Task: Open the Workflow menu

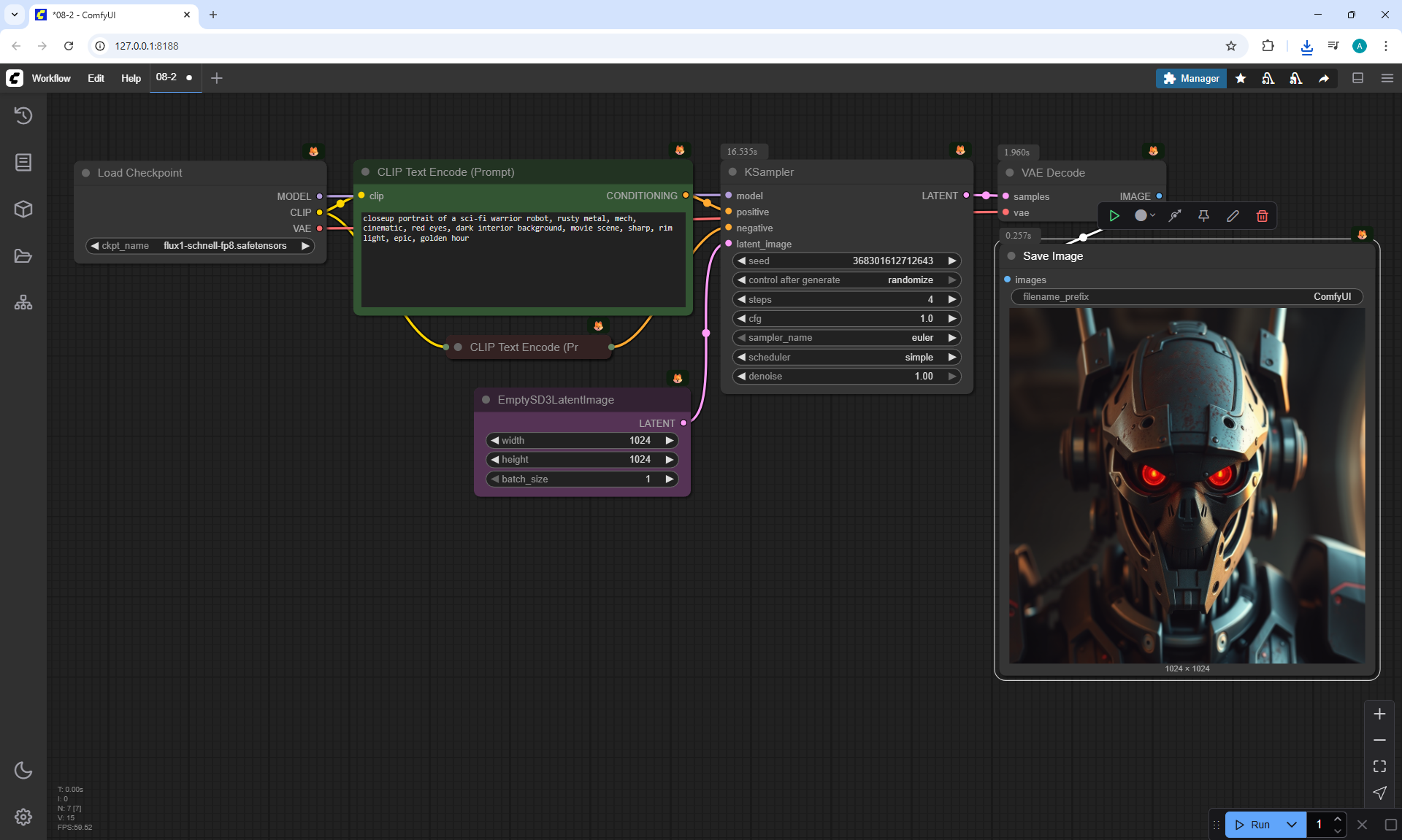Action: (x=51, y=78)
